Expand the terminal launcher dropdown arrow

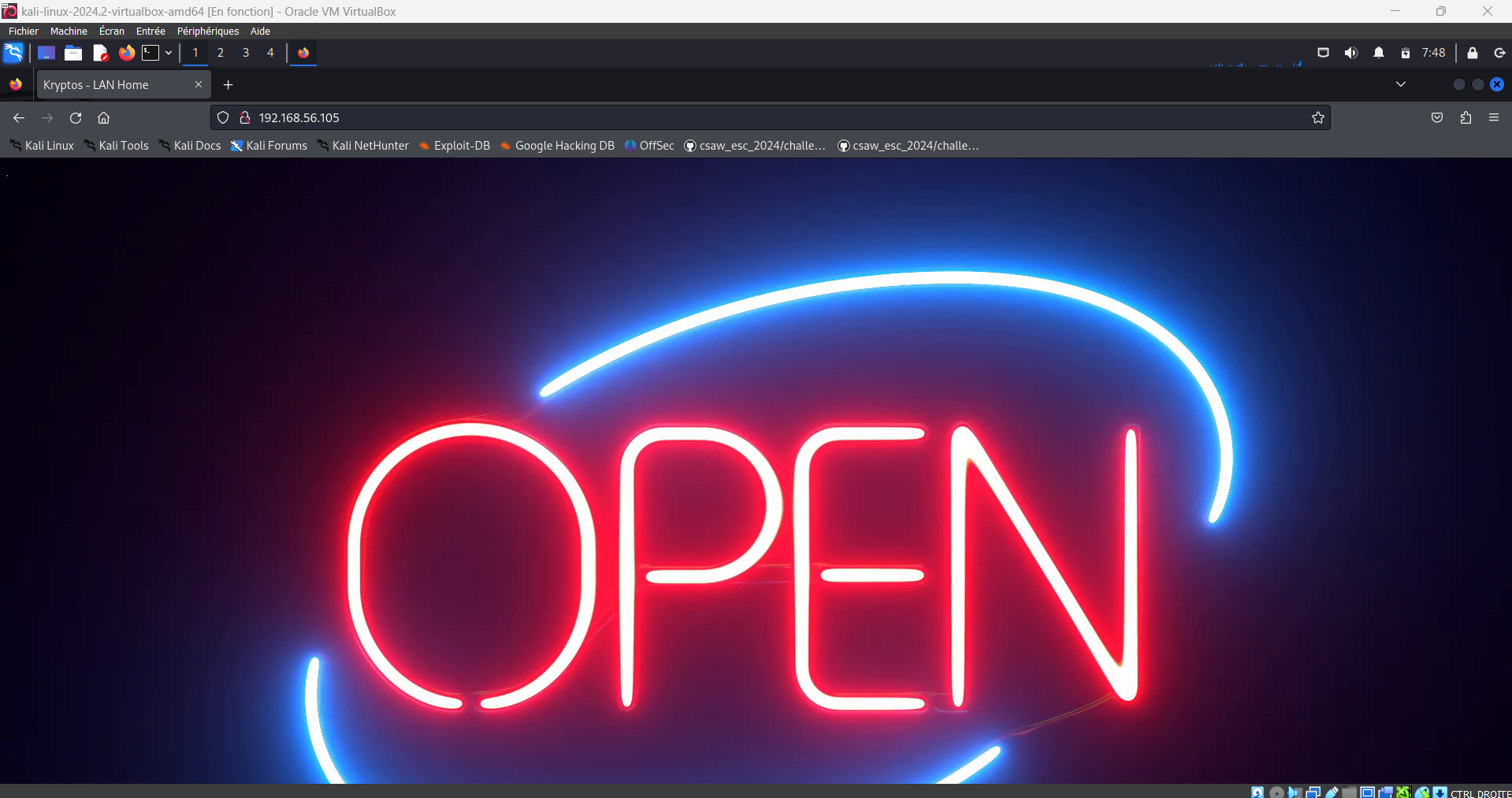point(169,53)
